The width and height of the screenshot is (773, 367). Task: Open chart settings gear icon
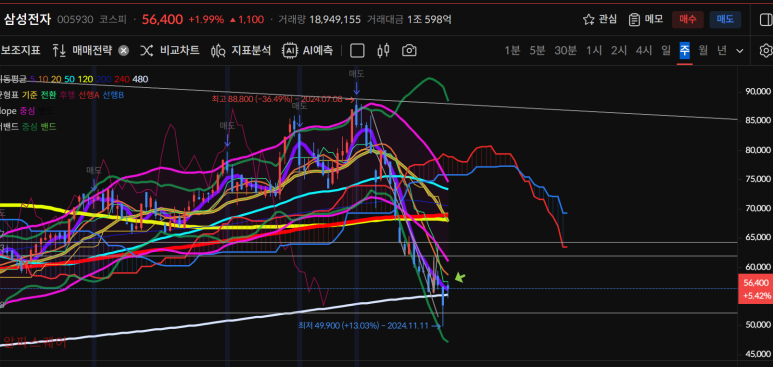766,50
